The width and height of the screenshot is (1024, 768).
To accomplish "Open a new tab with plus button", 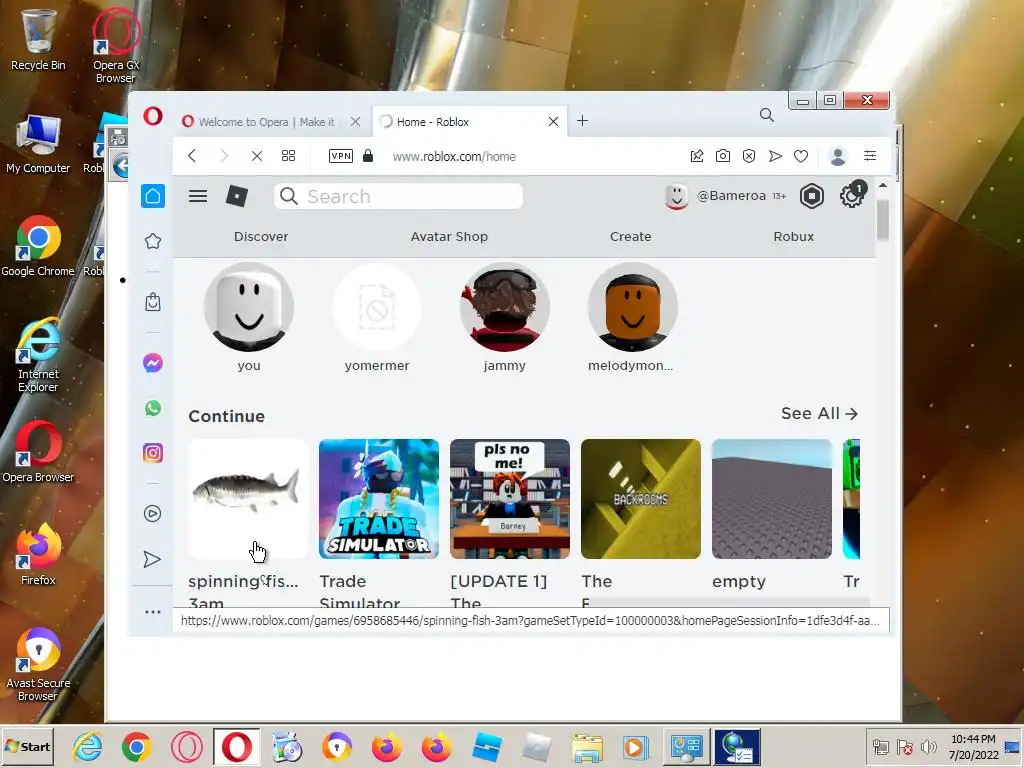I will tap(583, 121).
